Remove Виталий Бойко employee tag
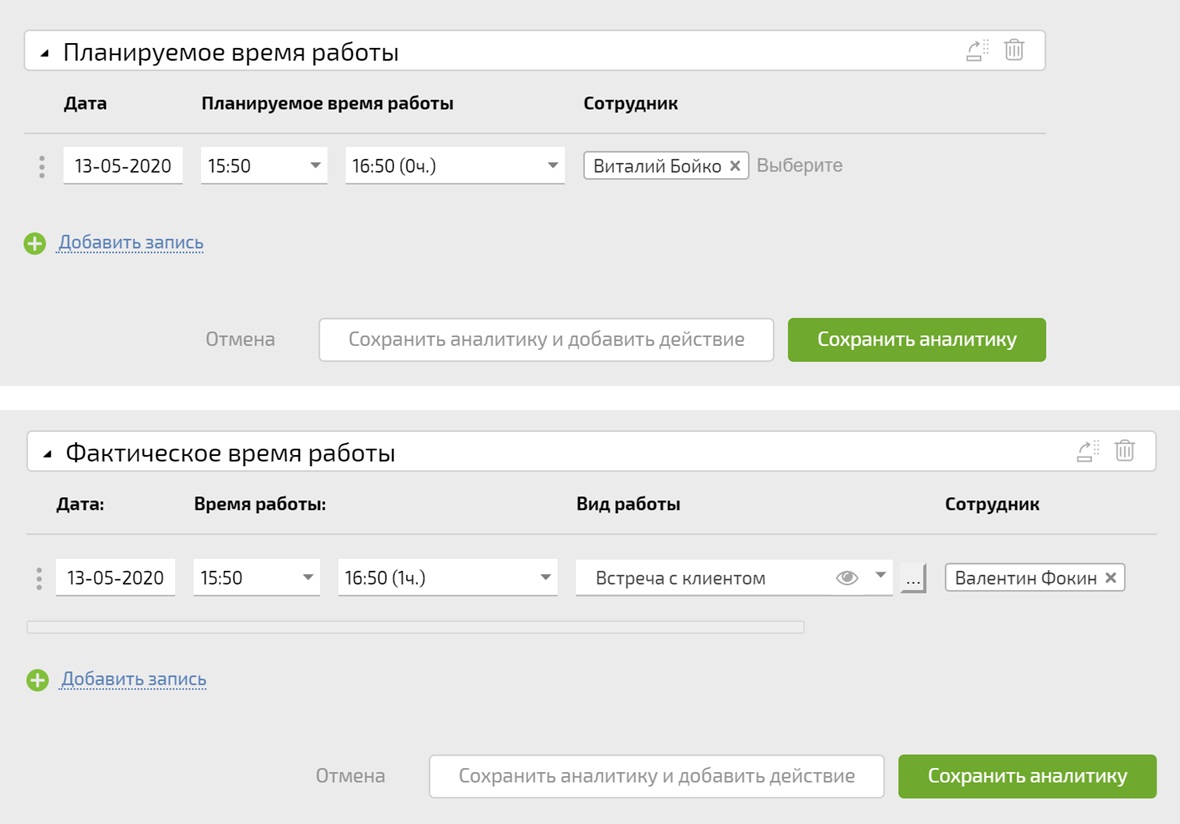Viewport: 1180px width, 824px height. (735, 166)
